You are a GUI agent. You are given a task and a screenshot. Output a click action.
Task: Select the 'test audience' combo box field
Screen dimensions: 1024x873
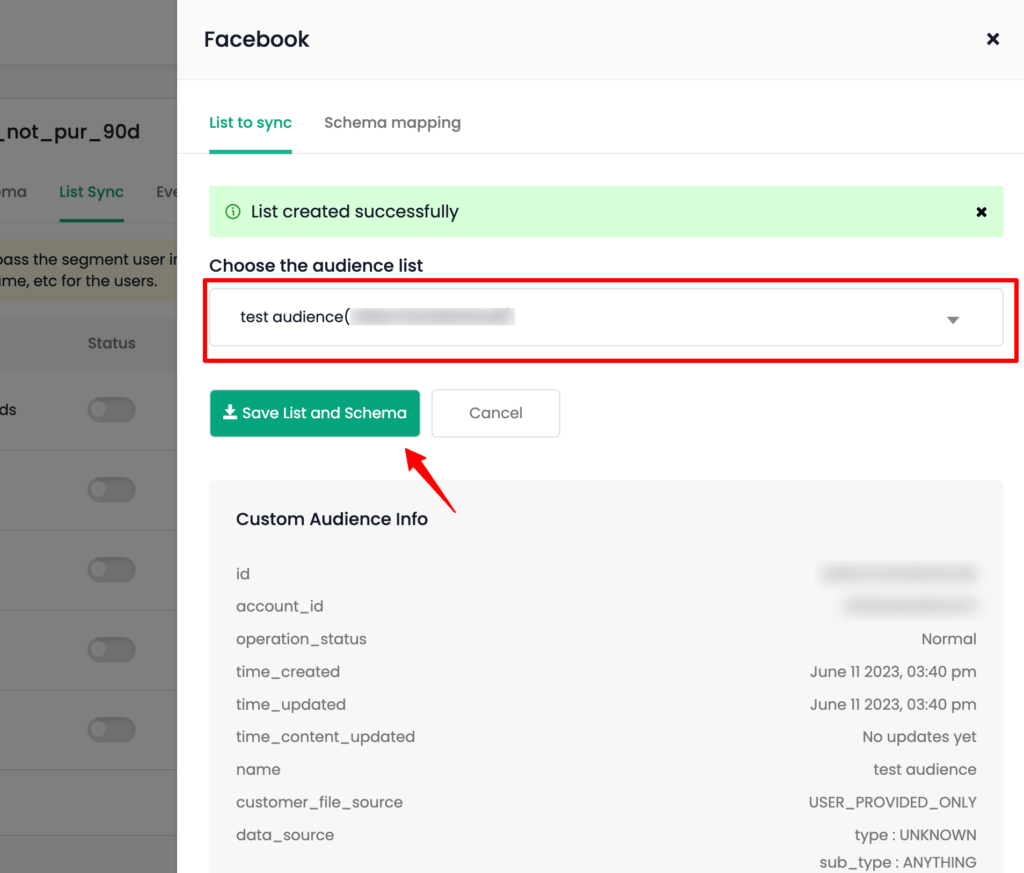(606, 317)
